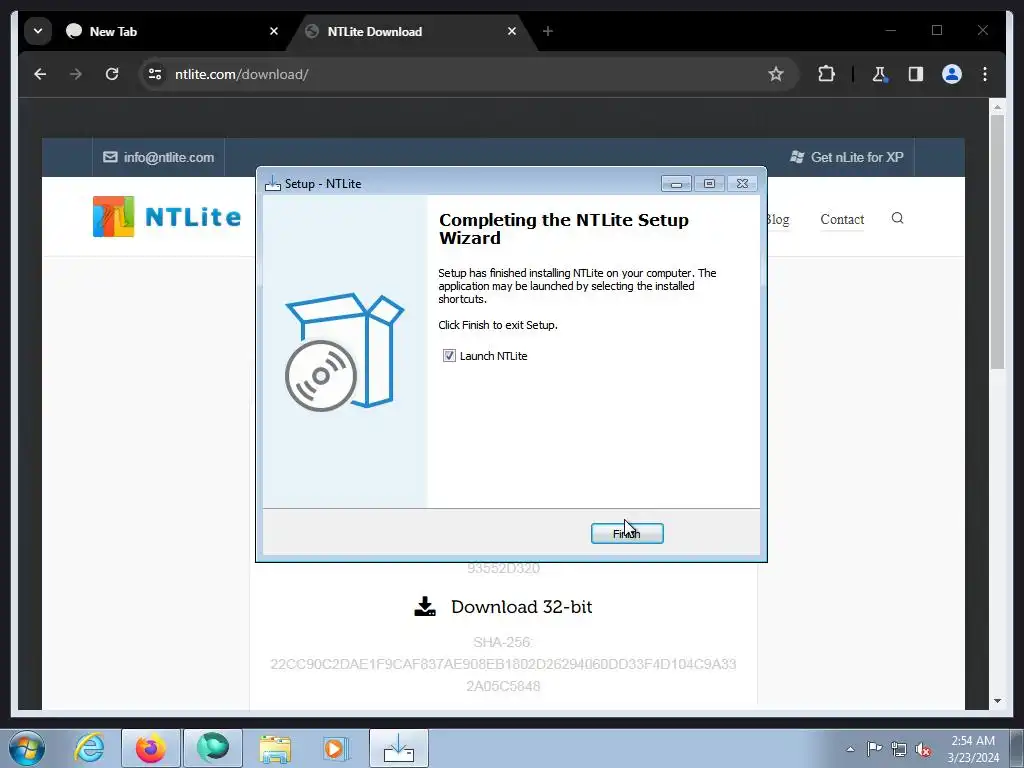Open the tab search dropdown arrow

pyautogui.click(x=38, y=31)
